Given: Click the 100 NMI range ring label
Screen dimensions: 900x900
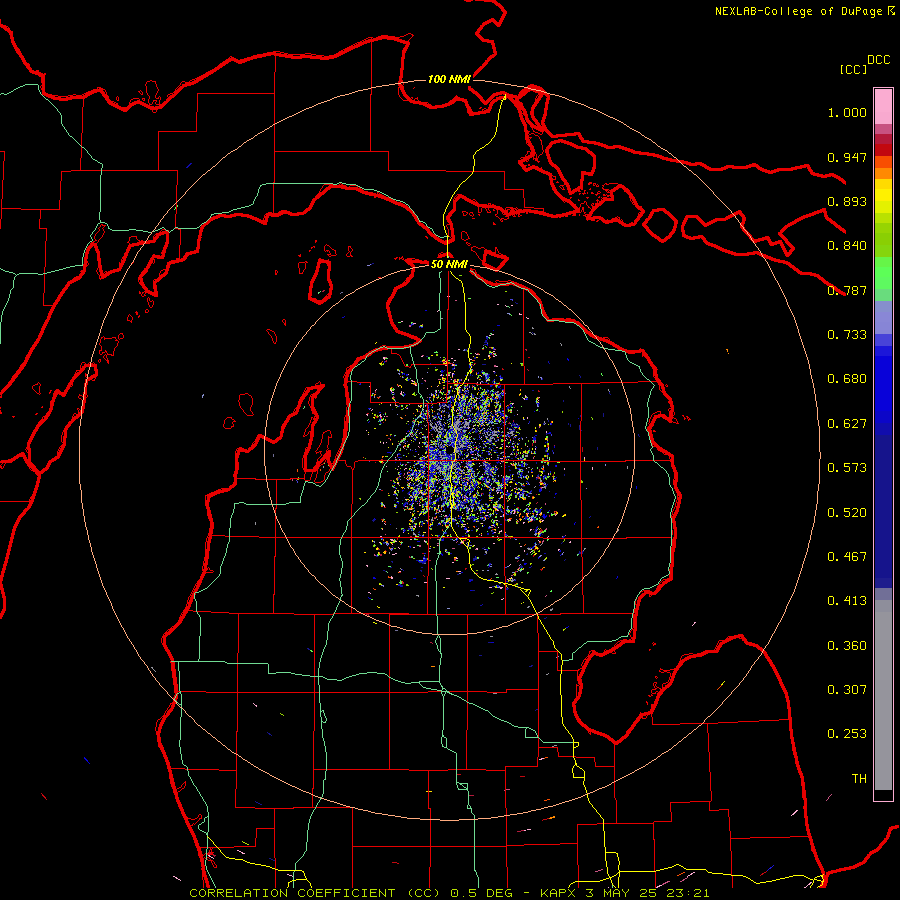Looking at the screenshot, I should pos(449,79).
